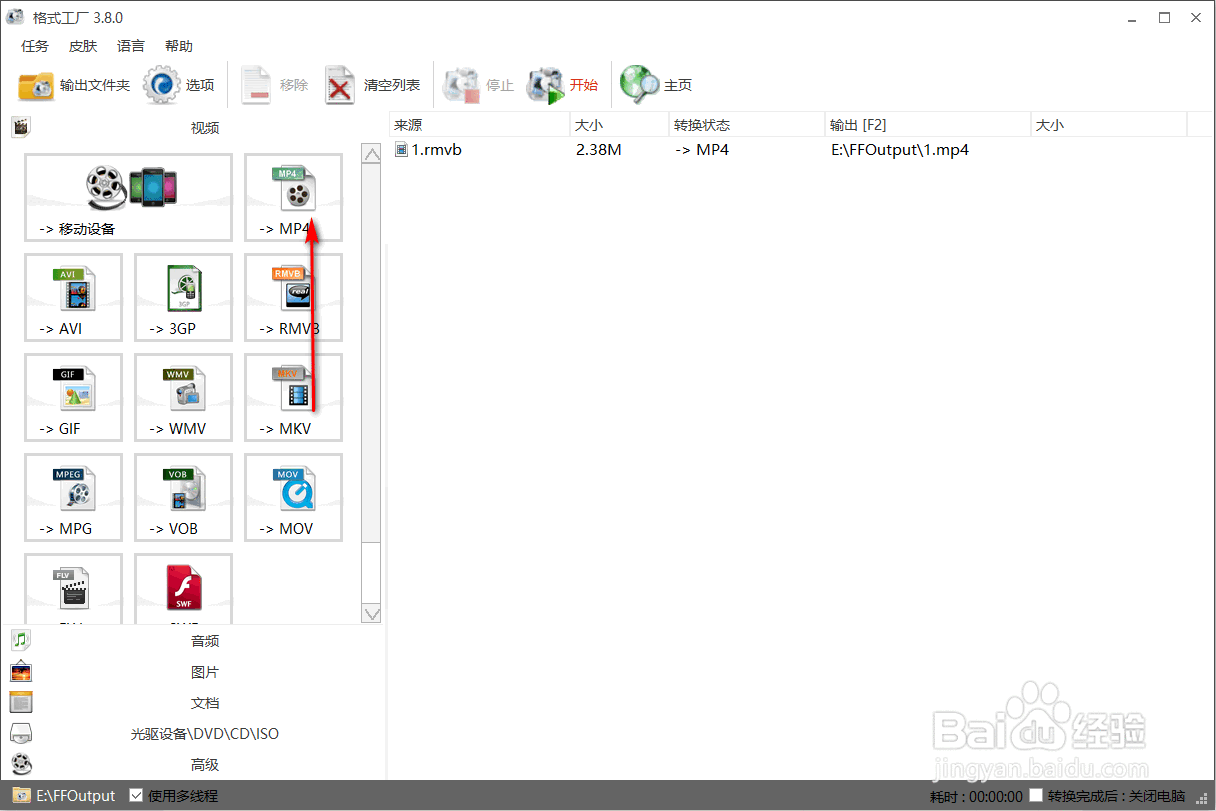Open the 帮助 help menu
This screenshot has height=811, width=1216.
point(179,46)
